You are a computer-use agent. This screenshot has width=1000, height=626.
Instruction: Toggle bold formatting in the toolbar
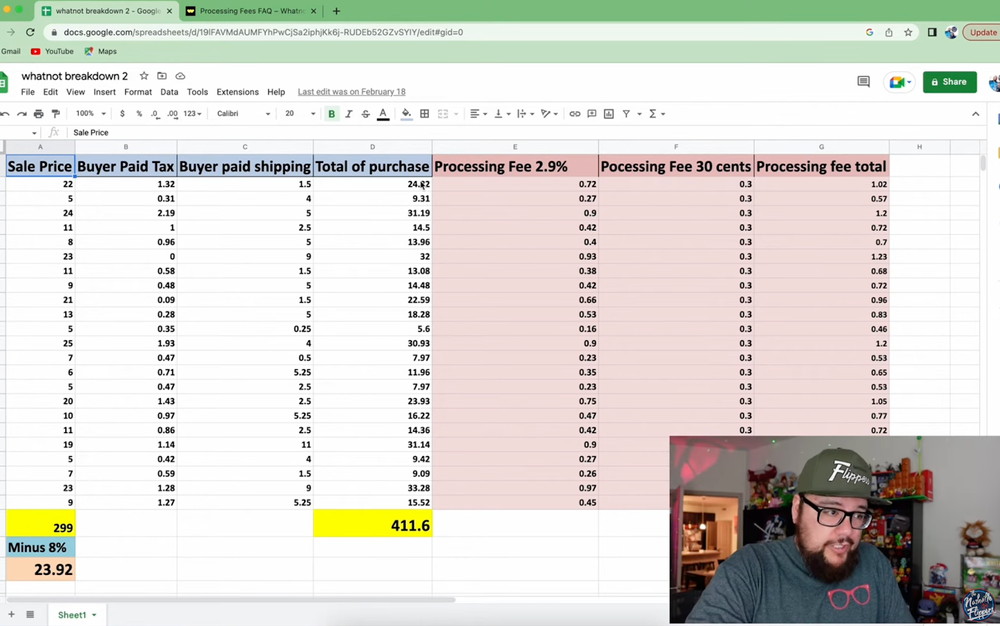(x=332, y=114)
